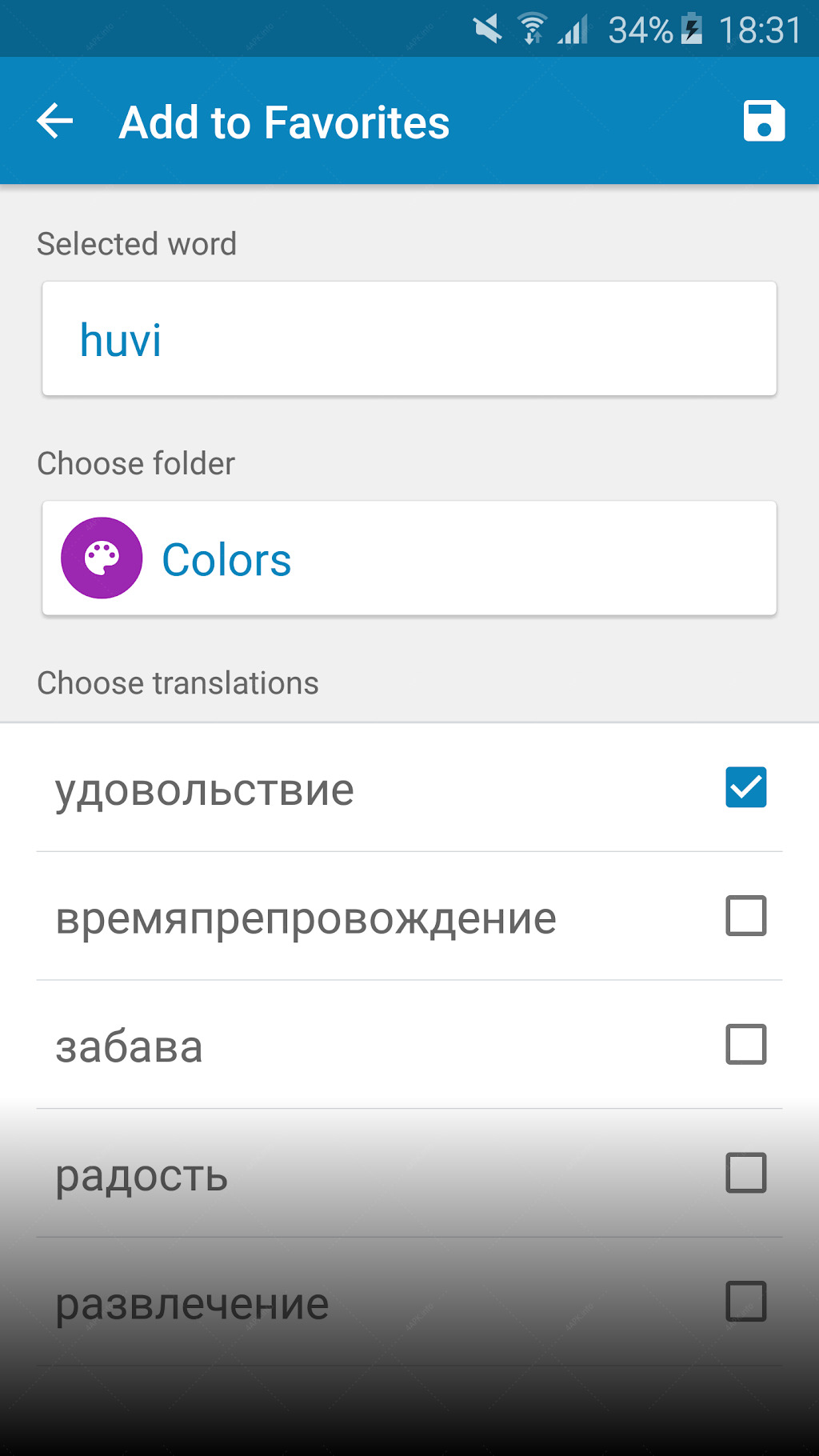Screen dimensions: 819x1456
Task: Tap the battery charging icon
Action: pos(693,30)
